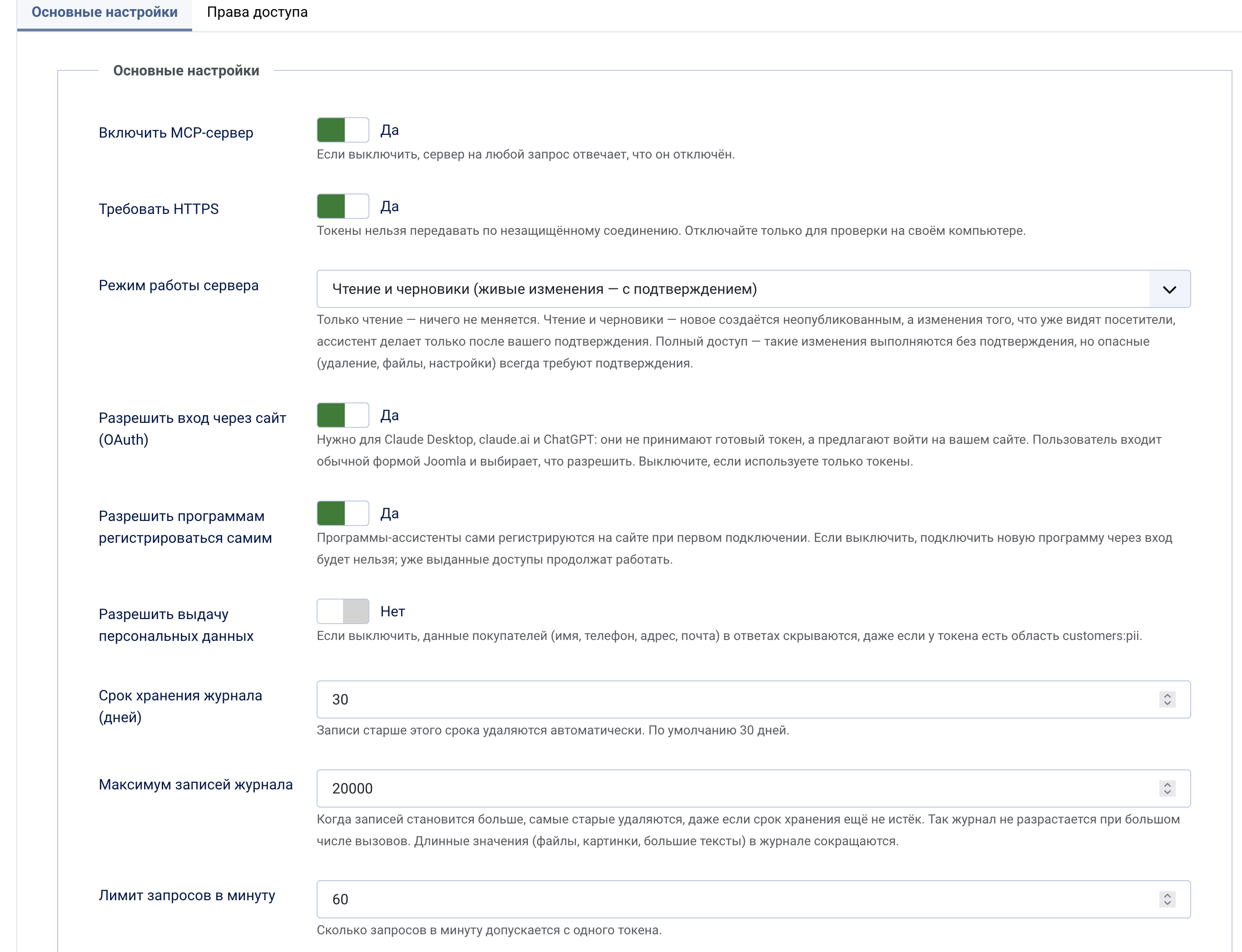Click the Разрешить вход через сайт (OAuth) label
Viewport: 1242px width, 952px height.
click(x=193, y=428)
